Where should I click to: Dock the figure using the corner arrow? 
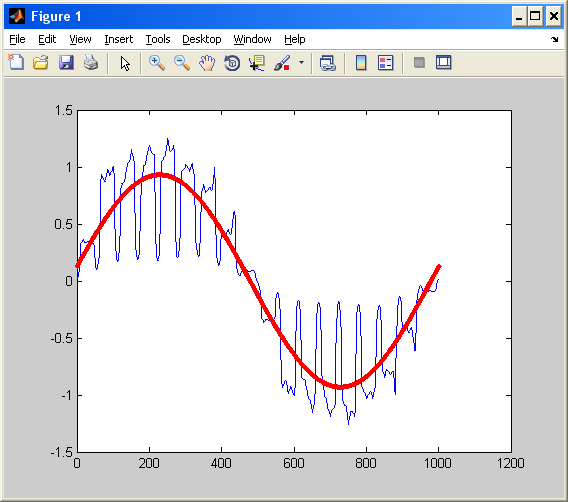click(555, 39)
